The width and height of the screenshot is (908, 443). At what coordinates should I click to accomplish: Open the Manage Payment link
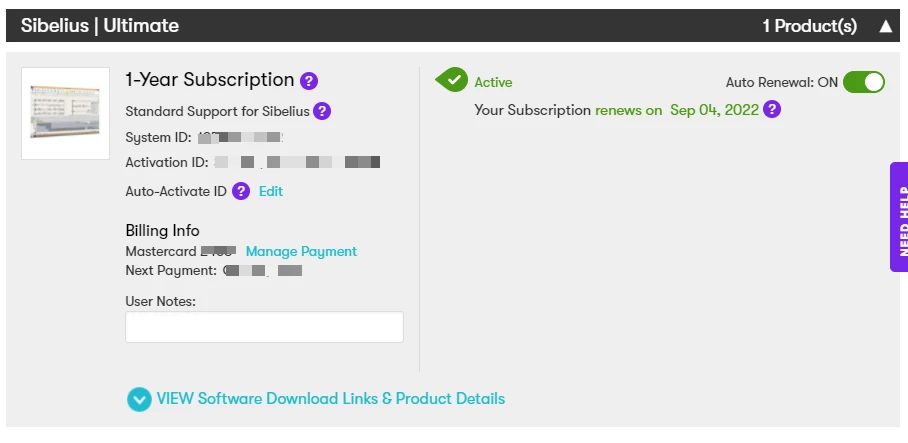tap(301, 251)
